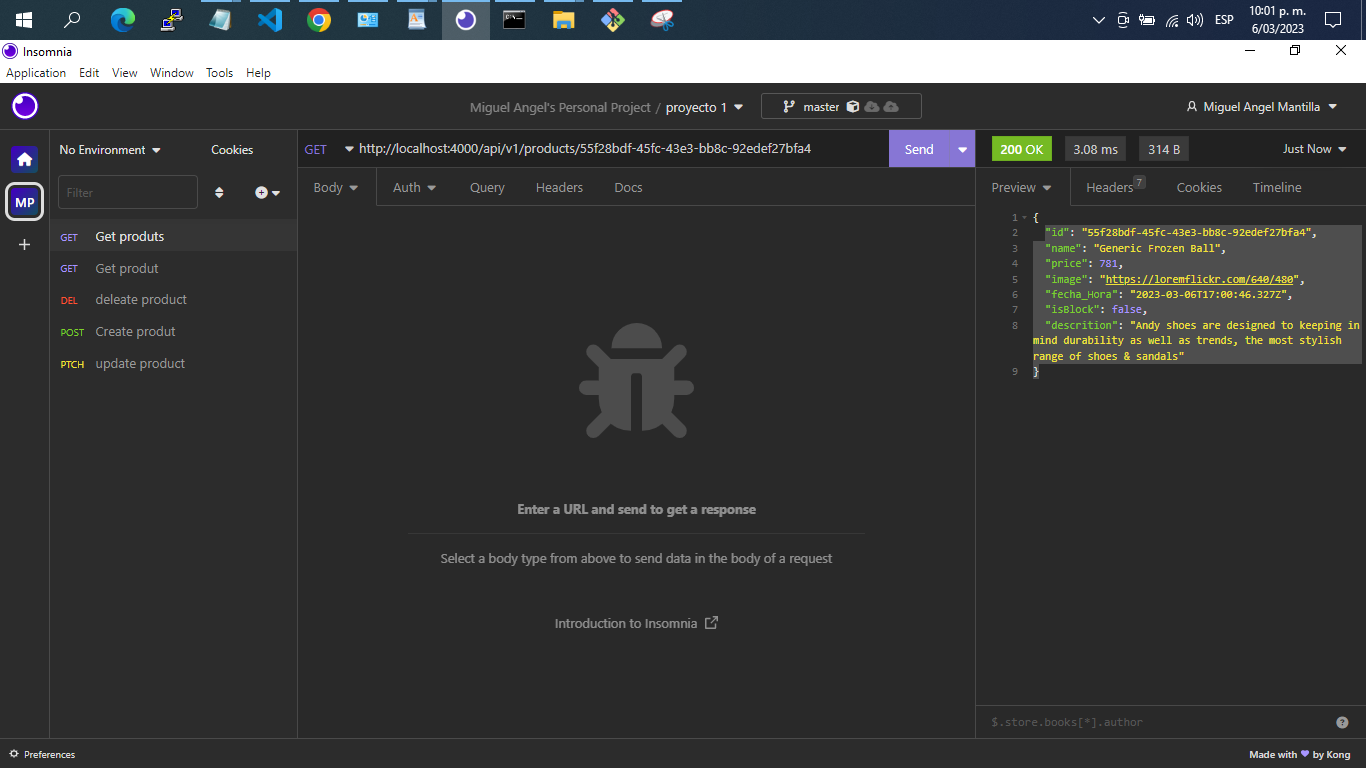Click the request sort icon beside the filter box
Image resolution: width=1366 pixels, height=768 pixels.
click(219, 192)
